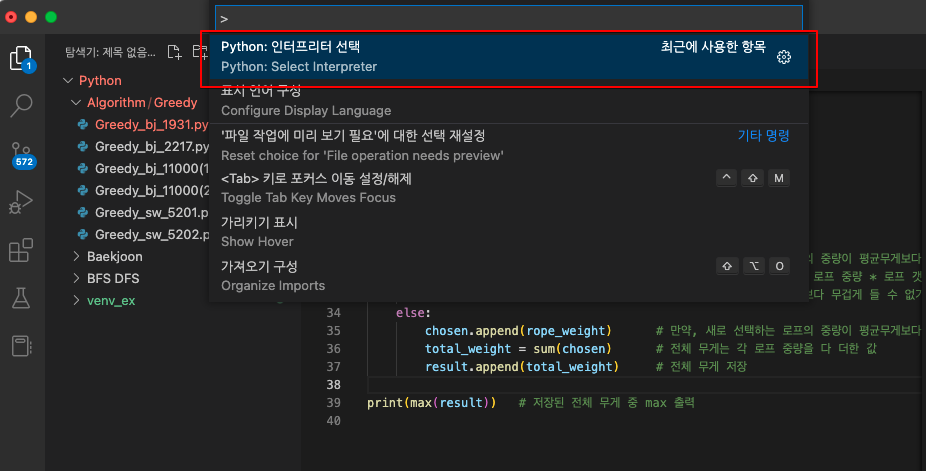The width and height of the screenshot is (926, 471).
Task: Click line number 39 in editor
Action: pos(334,403)
